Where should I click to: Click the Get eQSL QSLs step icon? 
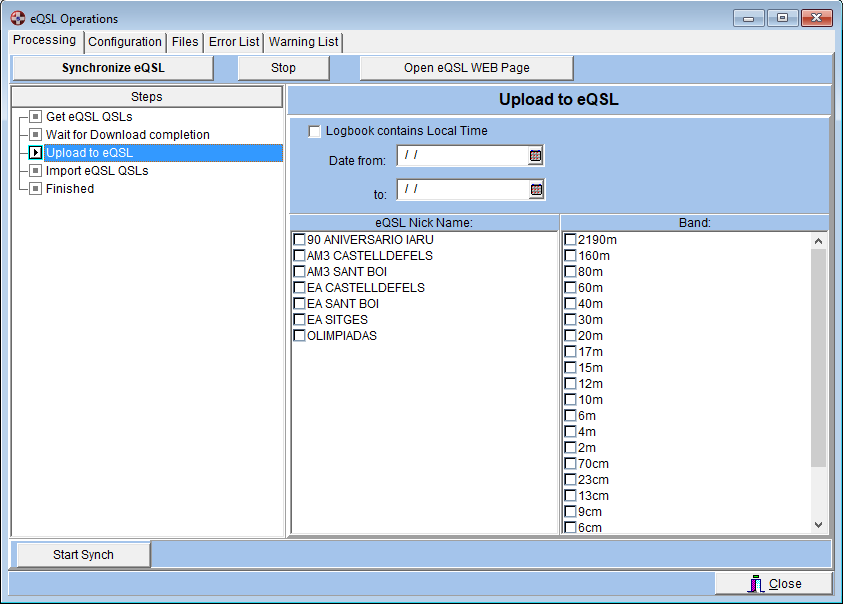pyautogui.click(x=36, y=117)
